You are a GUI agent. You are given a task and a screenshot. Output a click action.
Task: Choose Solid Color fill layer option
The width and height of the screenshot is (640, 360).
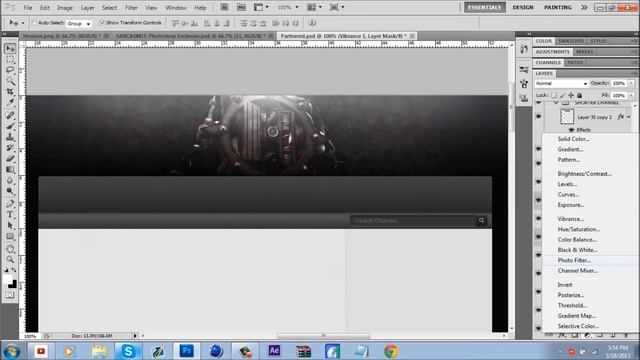[x=573, y=139]
